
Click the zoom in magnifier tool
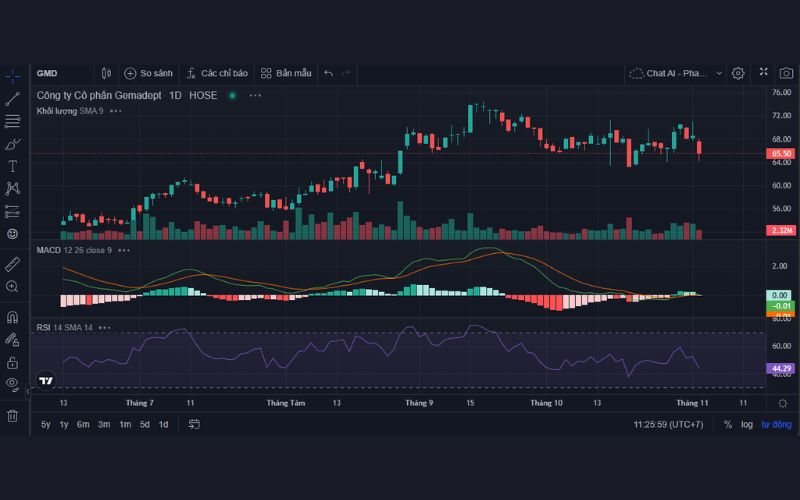13,287
